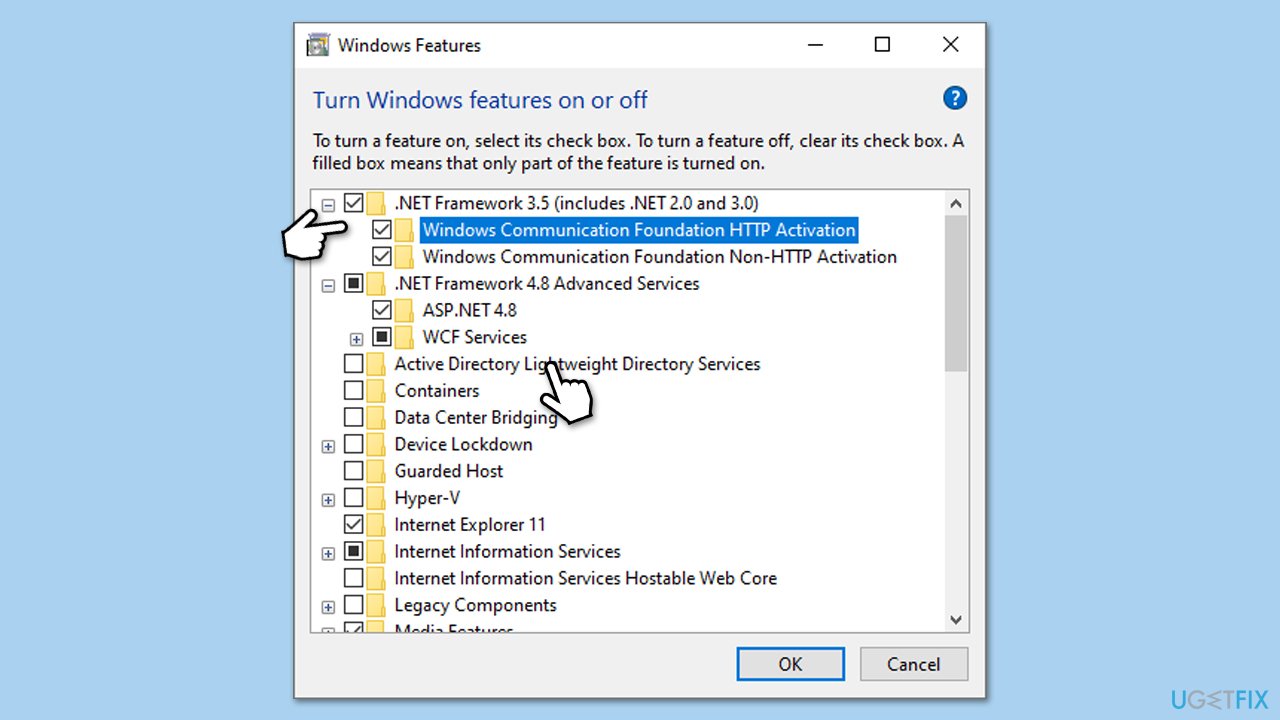Image resolution: width=1280 pixels, height=720 pixels.
Task: Expand the Hyper-V node
Action: [328, 497]
